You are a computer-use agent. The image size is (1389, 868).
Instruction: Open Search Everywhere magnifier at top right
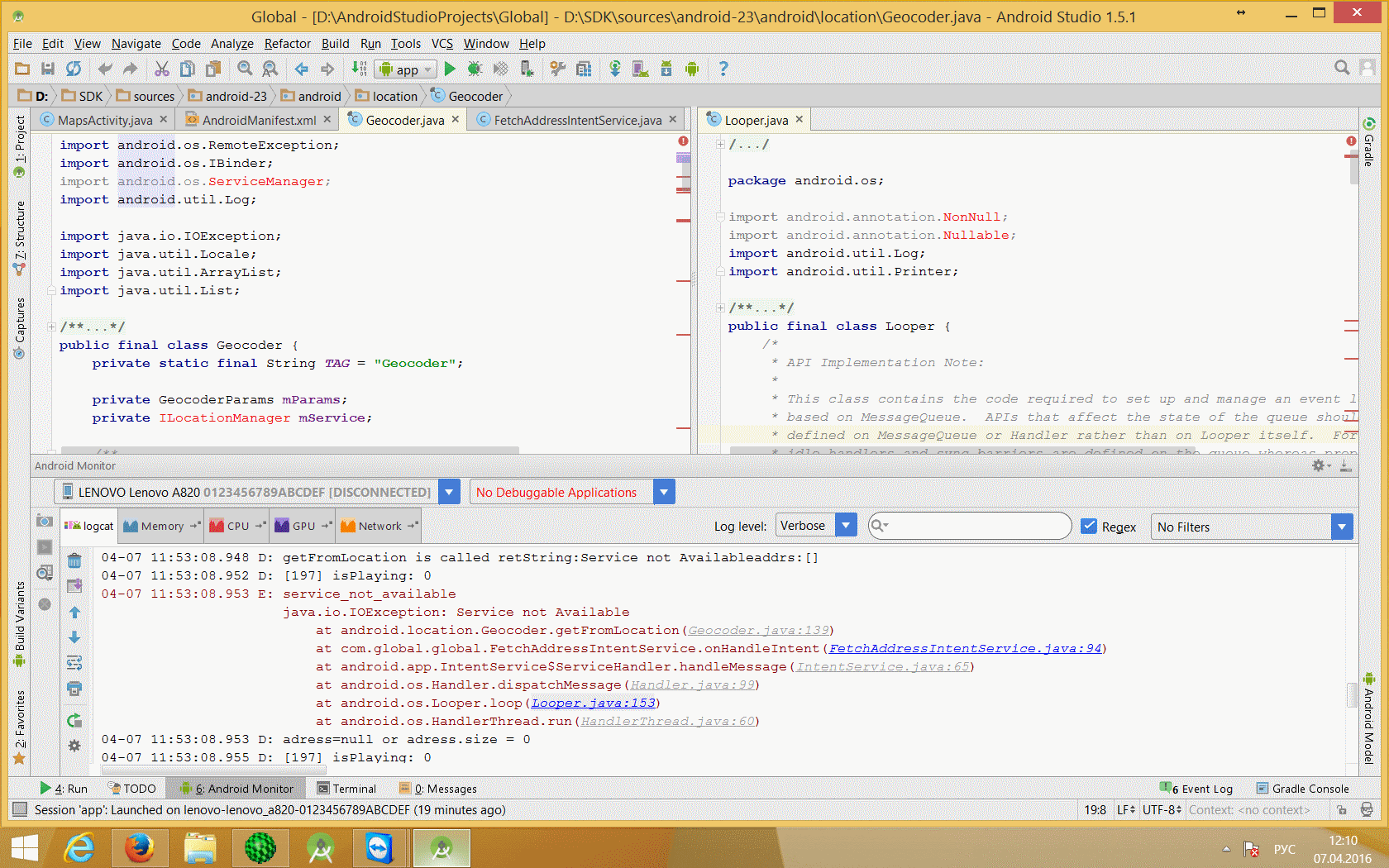[1342, 68]
